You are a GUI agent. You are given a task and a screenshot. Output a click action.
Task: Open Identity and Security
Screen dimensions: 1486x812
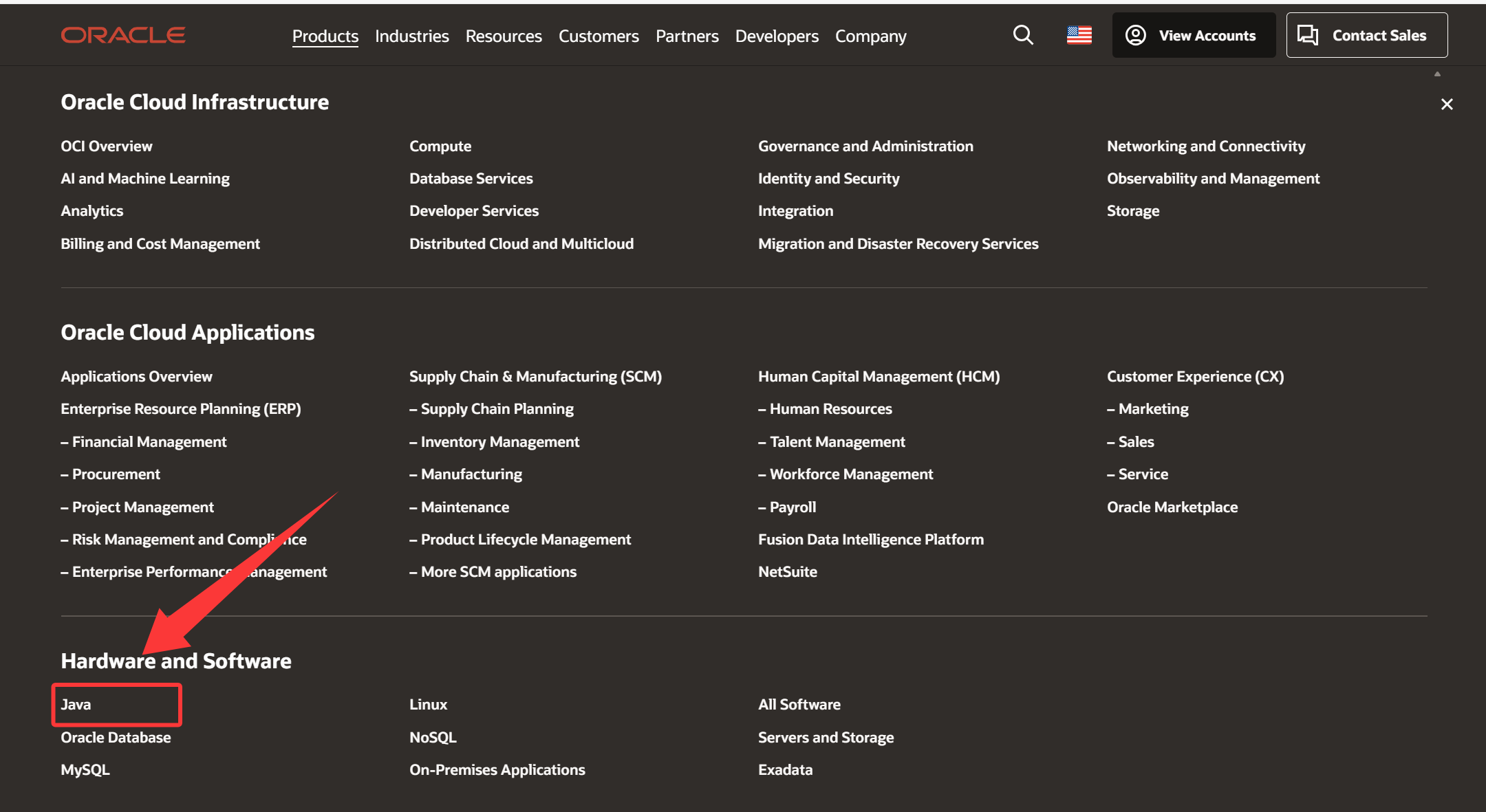point(829,178)
